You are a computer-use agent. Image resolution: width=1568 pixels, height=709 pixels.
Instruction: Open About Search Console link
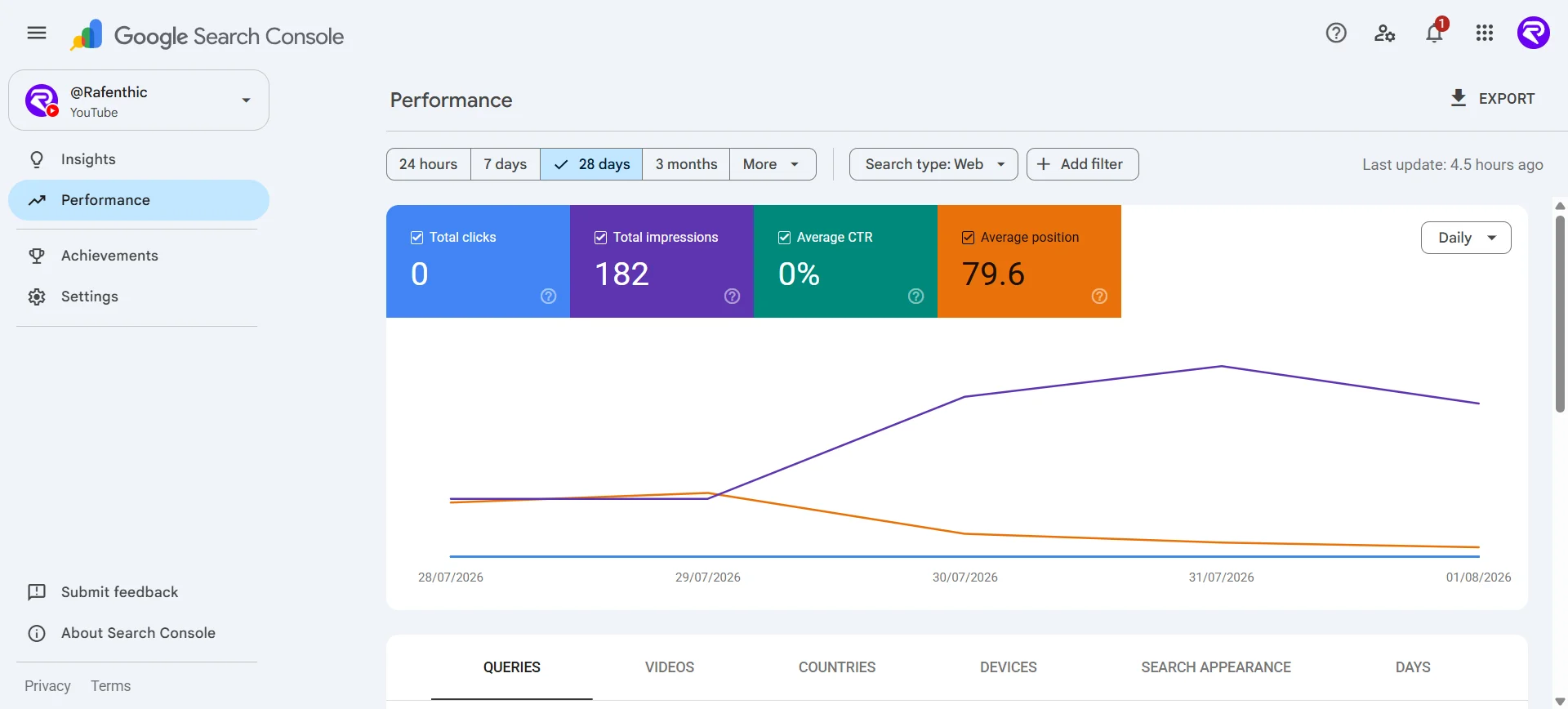click(138, 633)
